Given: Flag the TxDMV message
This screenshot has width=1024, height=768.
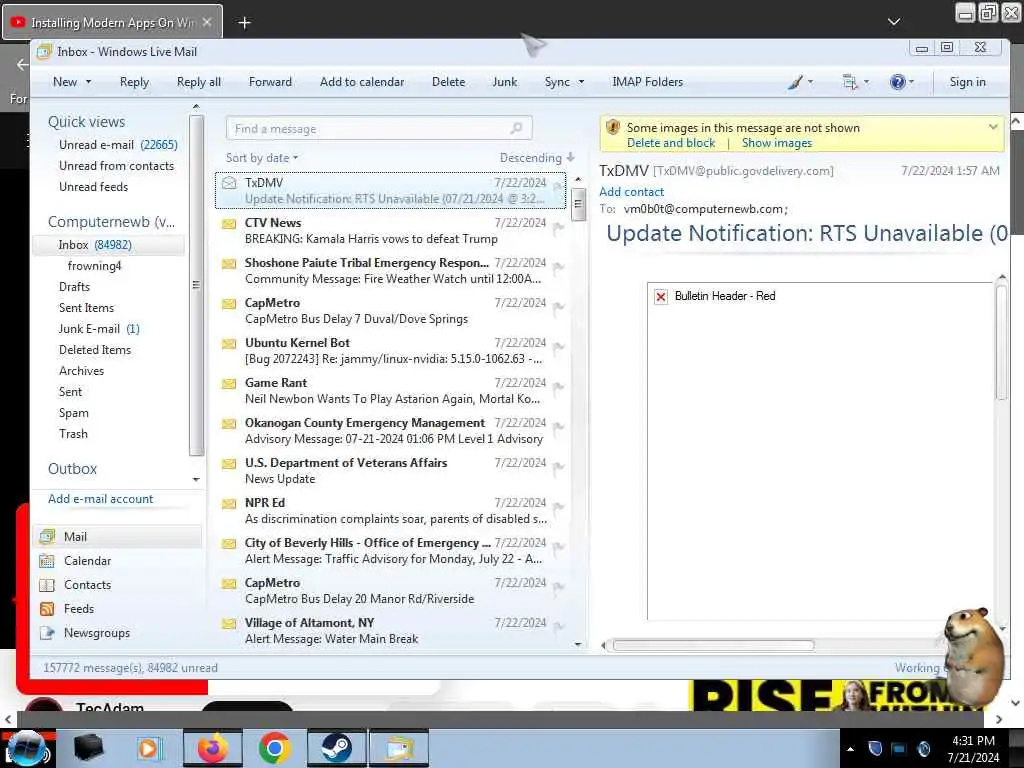Looking at the screenshot, I should point(558,187).
